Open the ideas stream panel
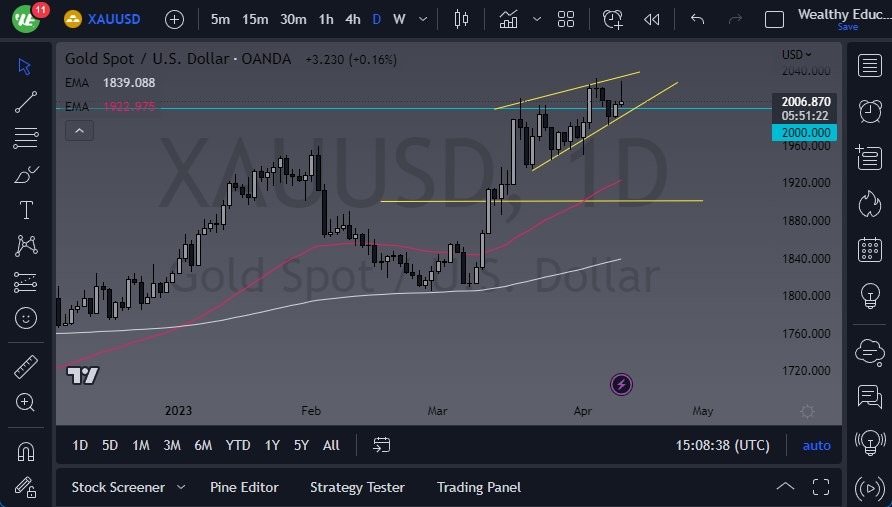This screenshot has width=892, height=507. (869, 442)
